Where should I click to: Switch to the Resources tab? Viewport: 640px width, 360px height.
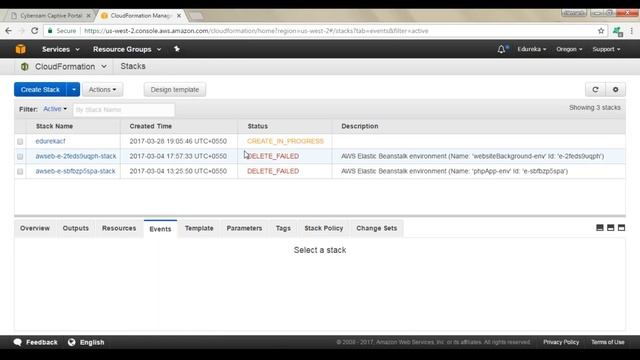(119, 228)
